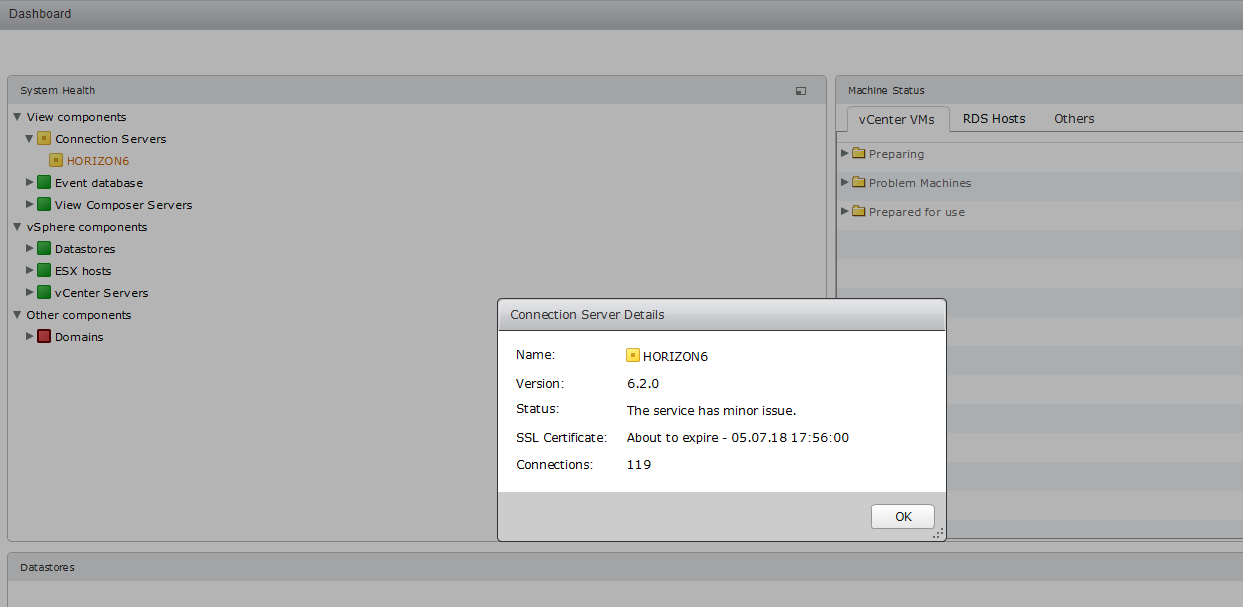Click the status text about minor issue
Screen dimensions: 1243x607
pyautogui.click(x=711, y=410)
